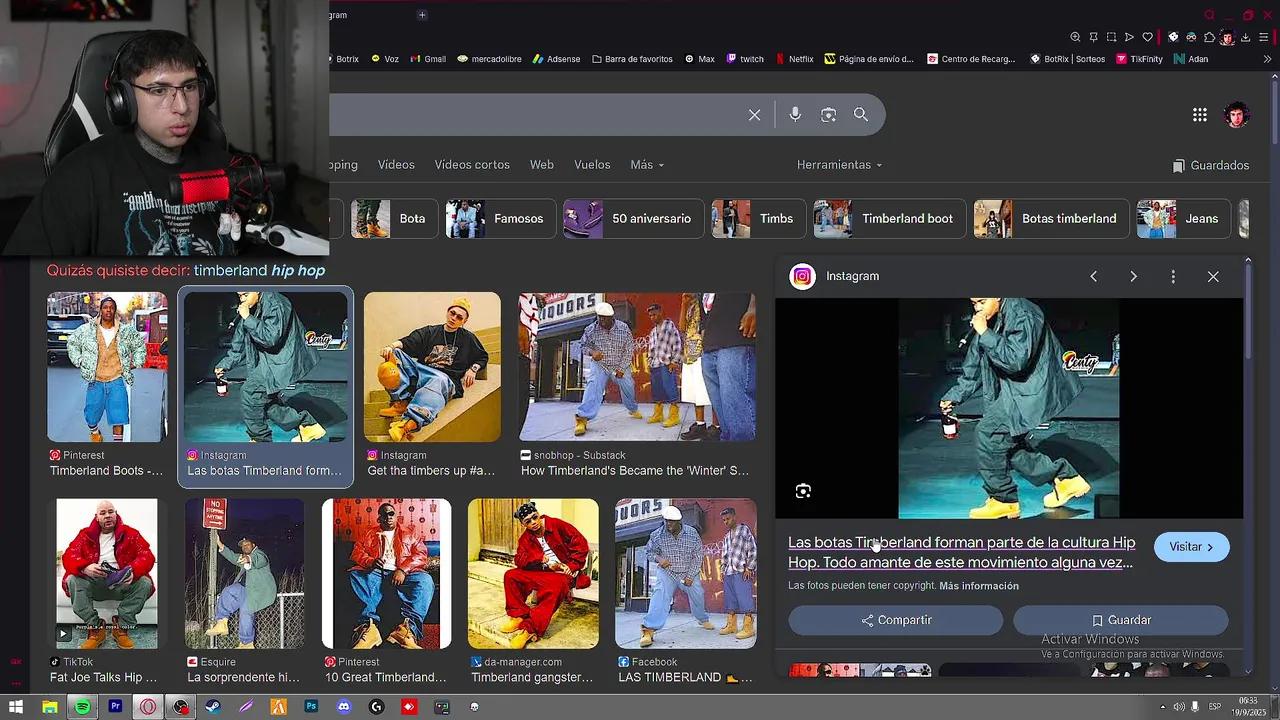1280x720 pixels.
Task: Filter images by the Jeans chip
Action: [x=1183, y=219]
